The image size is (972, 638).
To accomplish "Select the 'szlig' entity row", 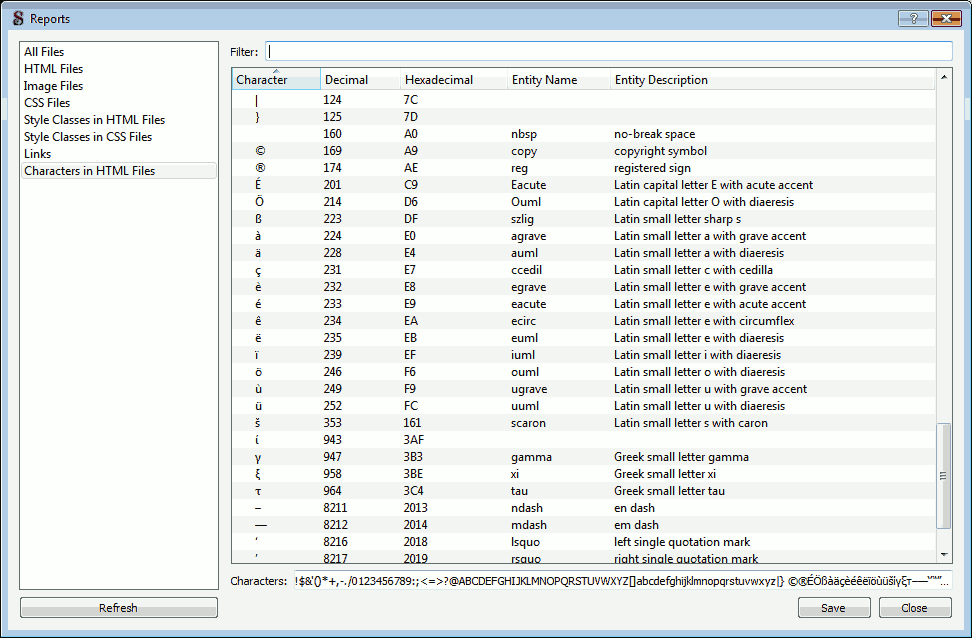I will [x=583, y=219].
